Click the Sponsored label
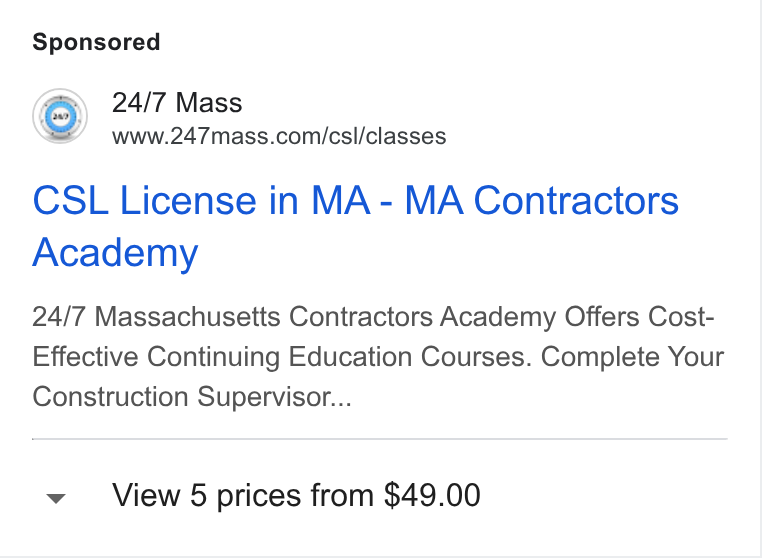 coord(96,42)
